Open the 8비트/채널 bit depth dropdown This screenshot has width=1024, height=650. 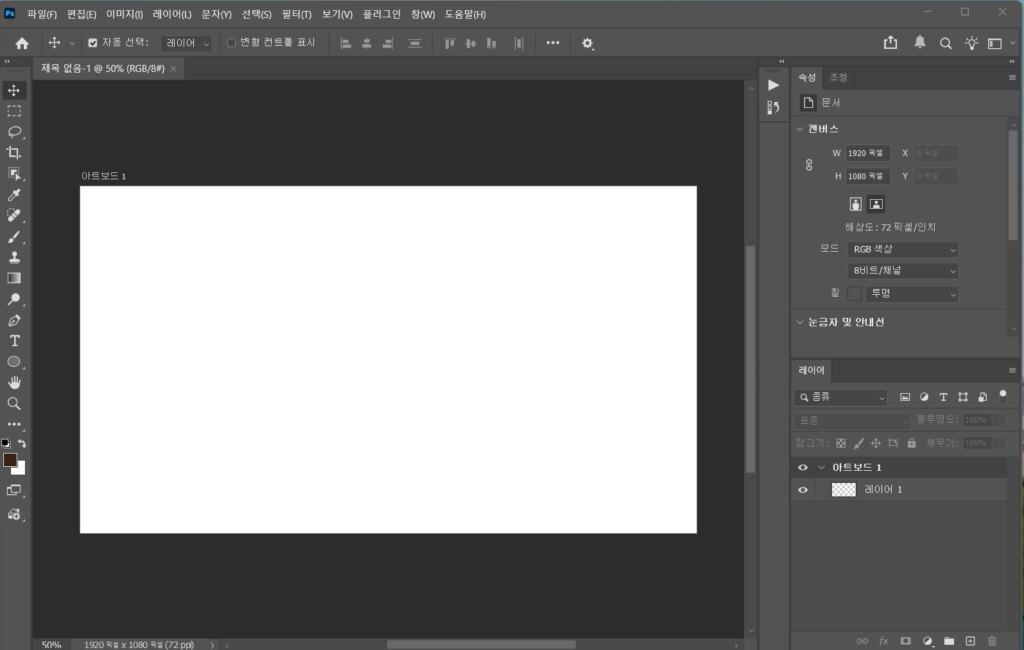(x=902, y=271)
